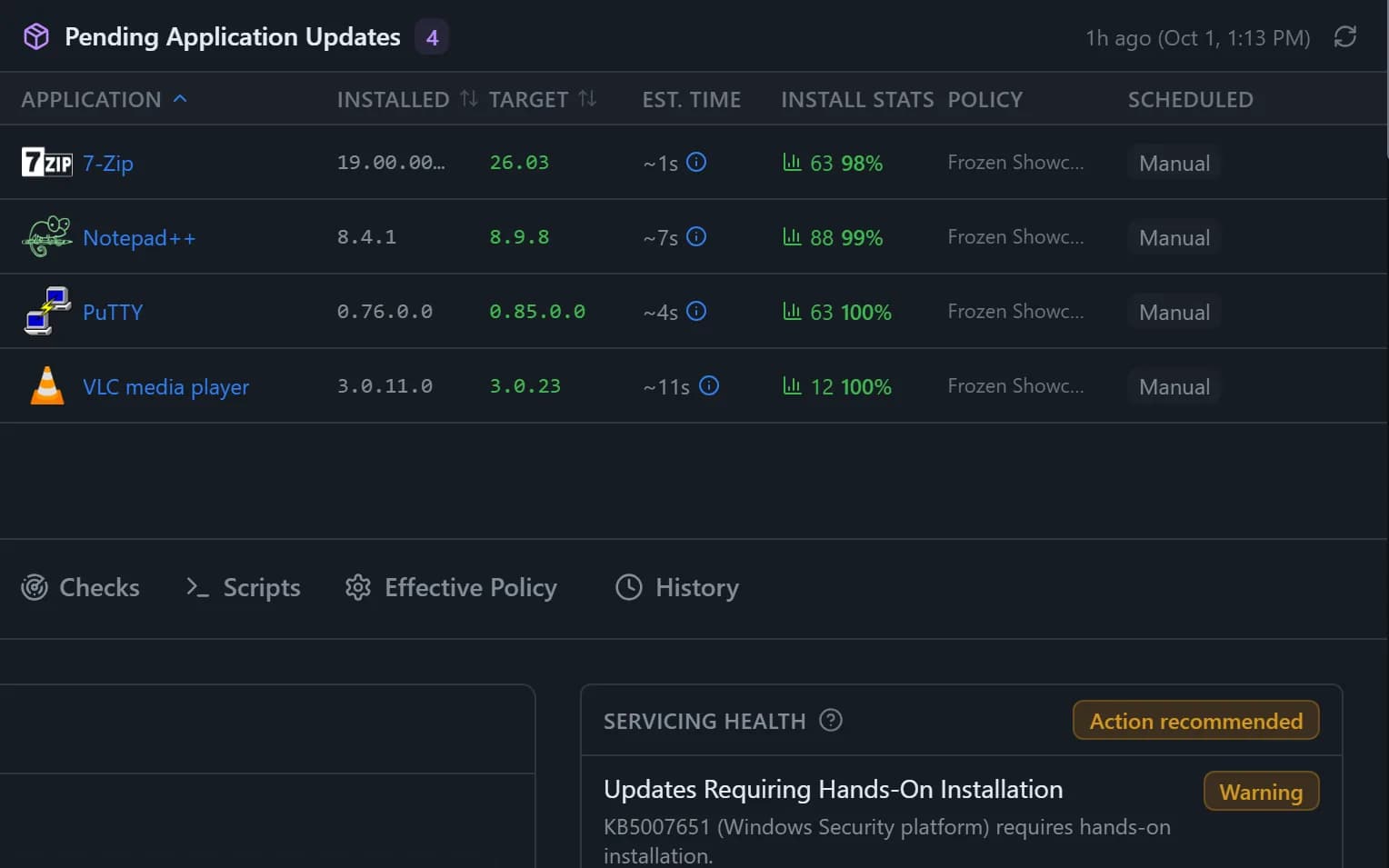Click the Manual schedule tag for 7-Zip
Viewport: 1389px width, 868px height.
[x=1174, y=163]
